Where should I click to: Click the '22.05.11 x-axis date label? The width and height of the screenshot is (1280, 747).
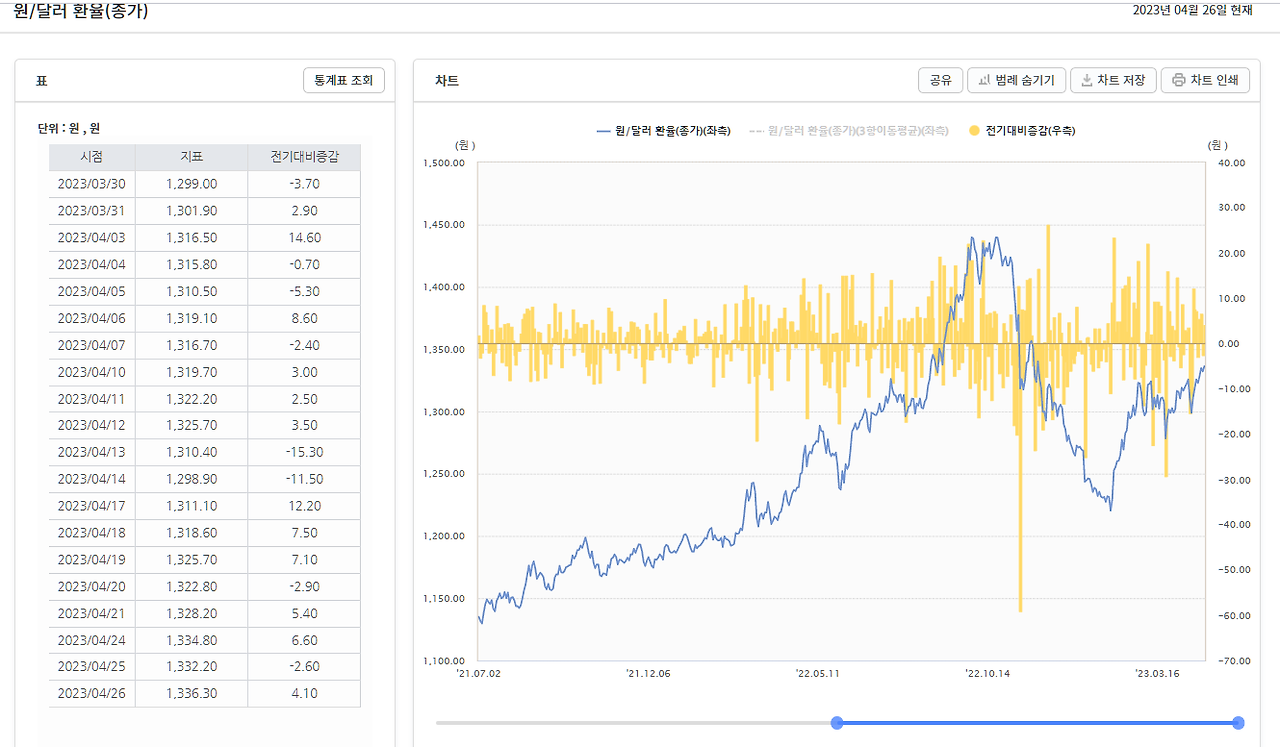click(x=817, y=674)
